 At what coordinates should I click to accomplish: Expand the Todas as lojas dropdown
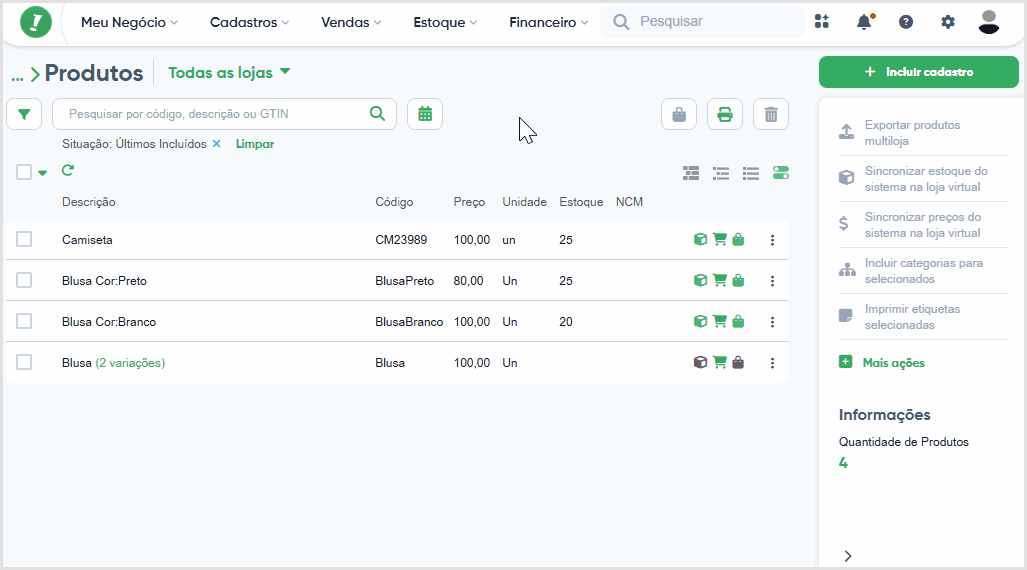click(229, 72)
